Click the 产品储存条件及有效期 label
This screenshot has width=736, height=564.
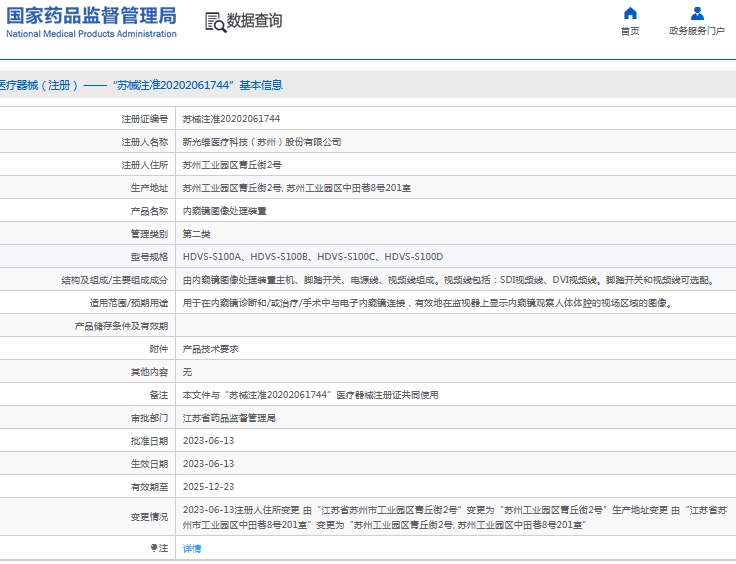(x=121, y=326)
